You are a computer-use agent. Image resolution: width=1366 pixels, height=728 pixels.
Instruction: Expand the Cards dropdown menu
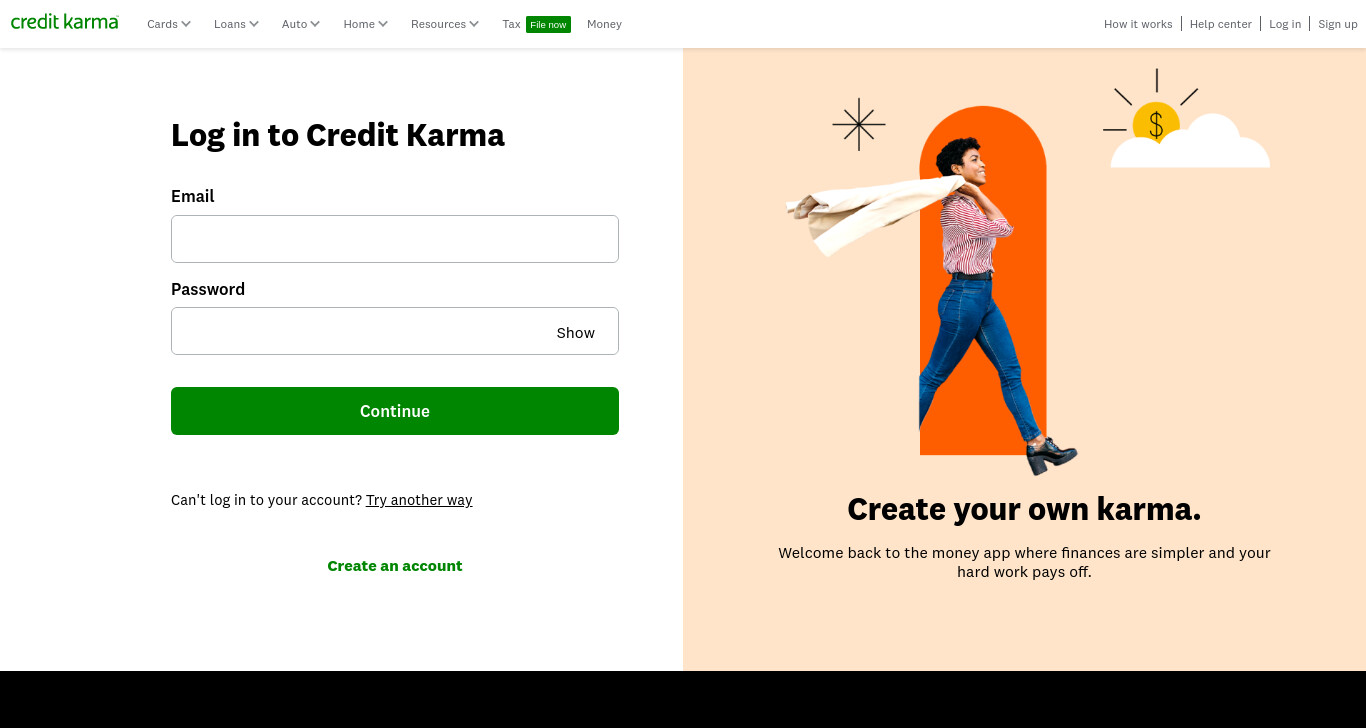tap(169, 24)
